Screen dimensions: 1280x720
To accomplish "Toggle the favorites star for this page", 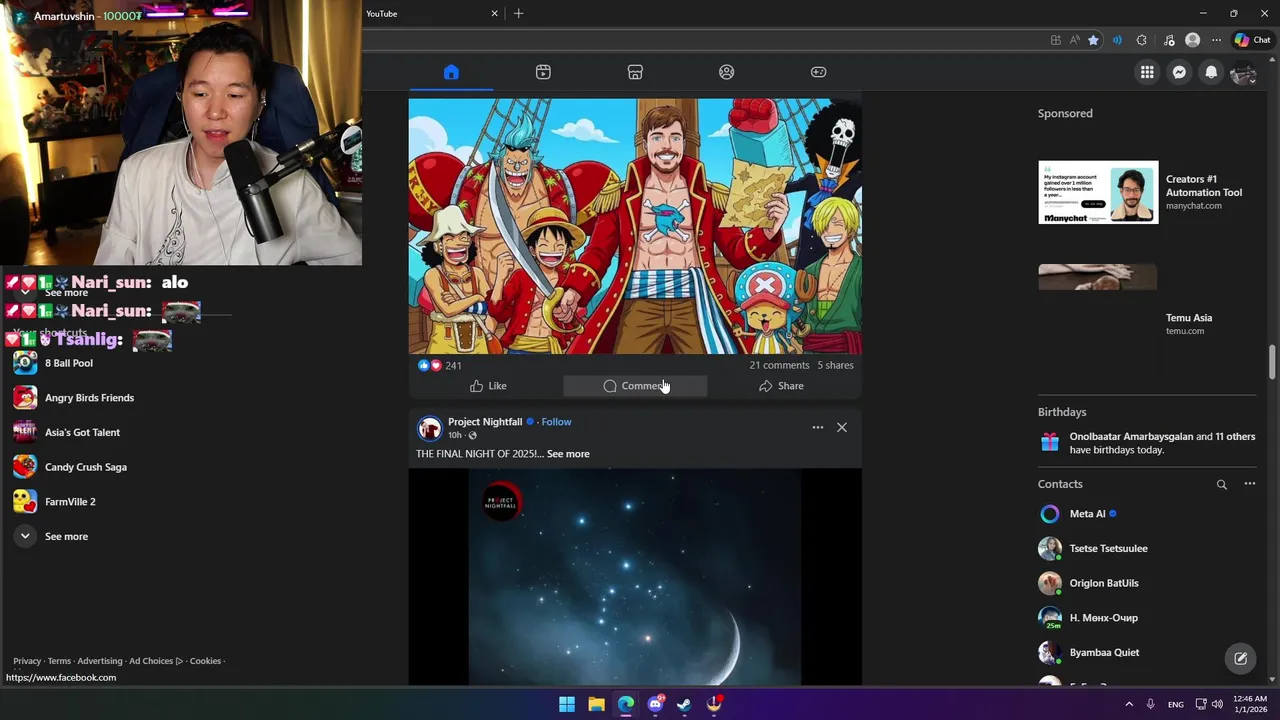I will click(x=1093, y=40).
